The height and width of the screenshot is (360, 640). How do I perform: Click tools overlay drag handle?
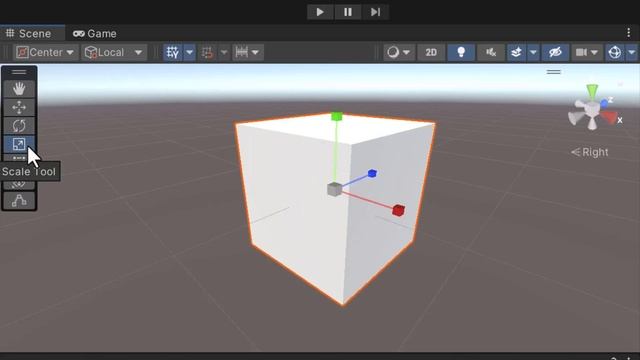[19, 72]
